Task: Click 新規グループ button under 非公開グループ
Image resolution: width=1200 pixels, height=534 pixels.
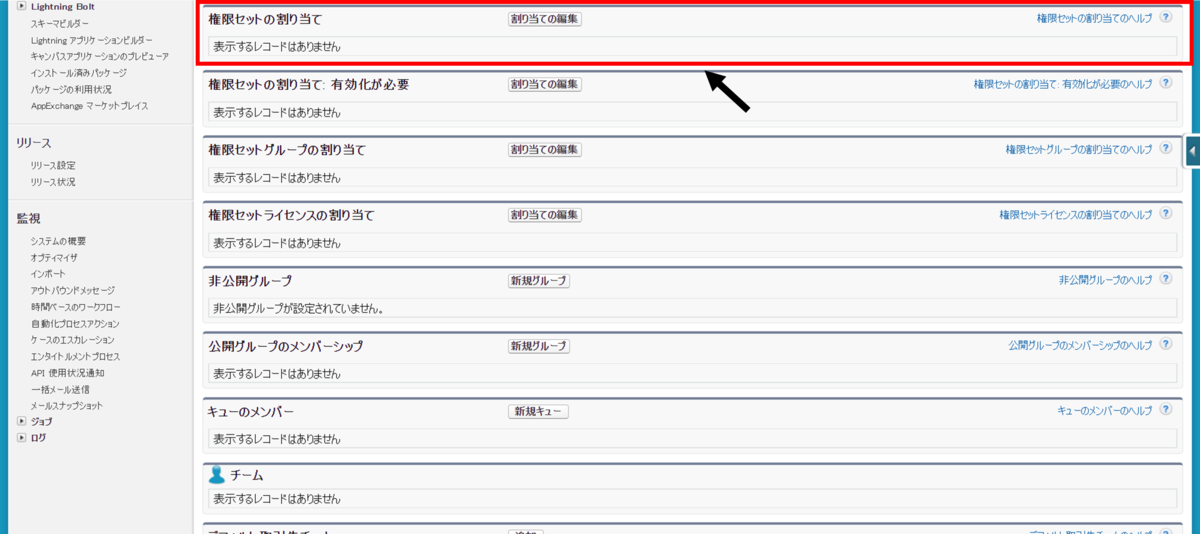Action: (539, 281)
